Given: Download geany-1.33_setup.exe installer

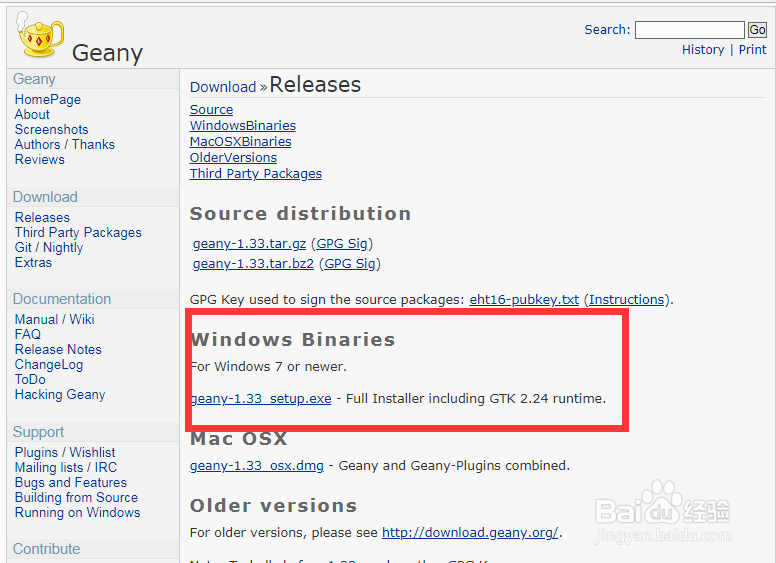Looking at the screenshot, I should point(261,399).
